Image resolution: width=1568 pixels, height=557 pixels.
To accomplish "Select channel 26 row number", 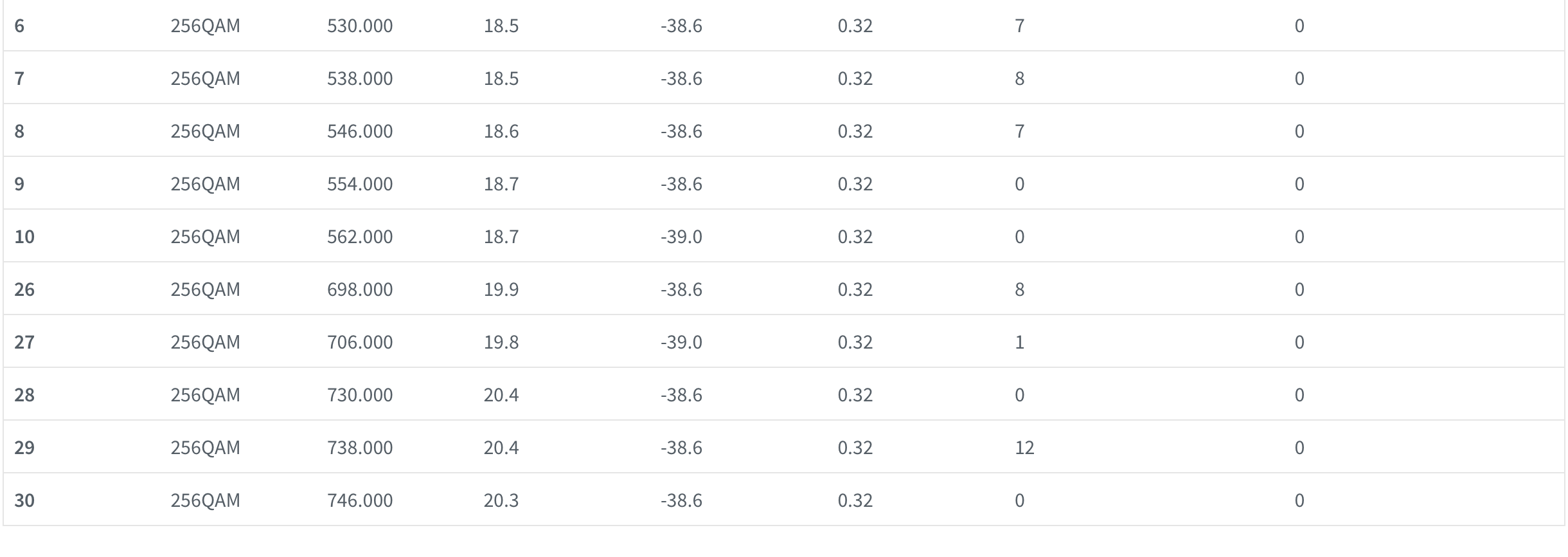I will [x=24, y=289].
